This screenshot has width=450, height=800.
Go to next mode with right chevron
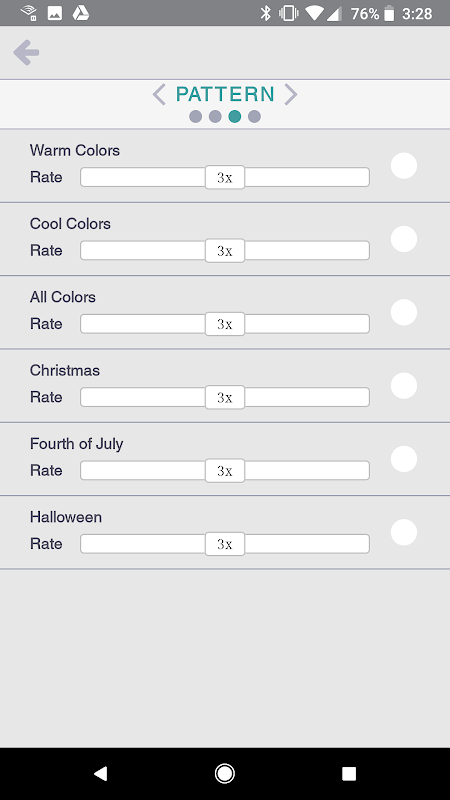point(291,94)
